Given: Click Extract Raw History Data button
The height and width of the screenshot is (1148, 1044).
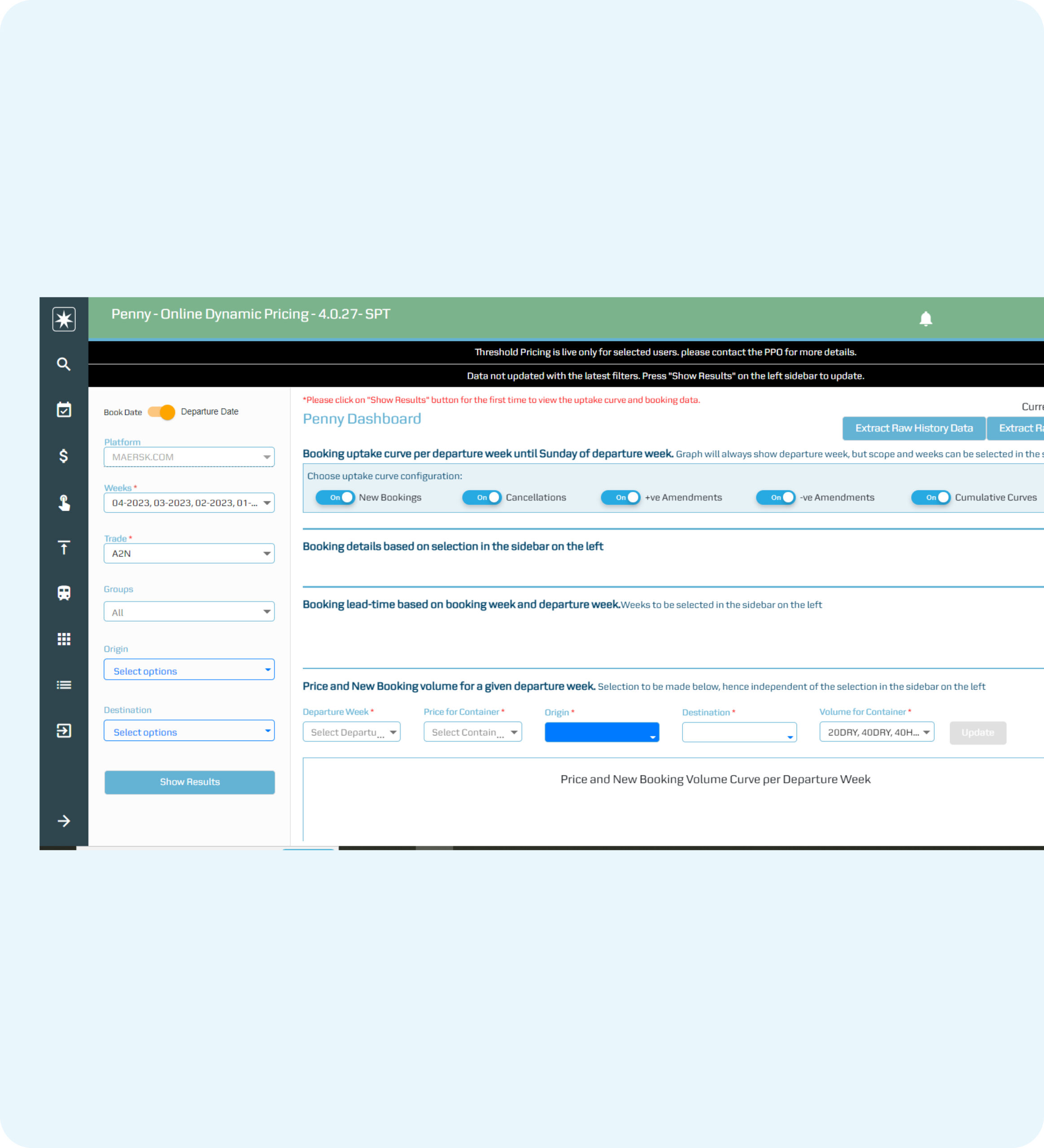Looking at the screenshot, I should pos(913,428).
